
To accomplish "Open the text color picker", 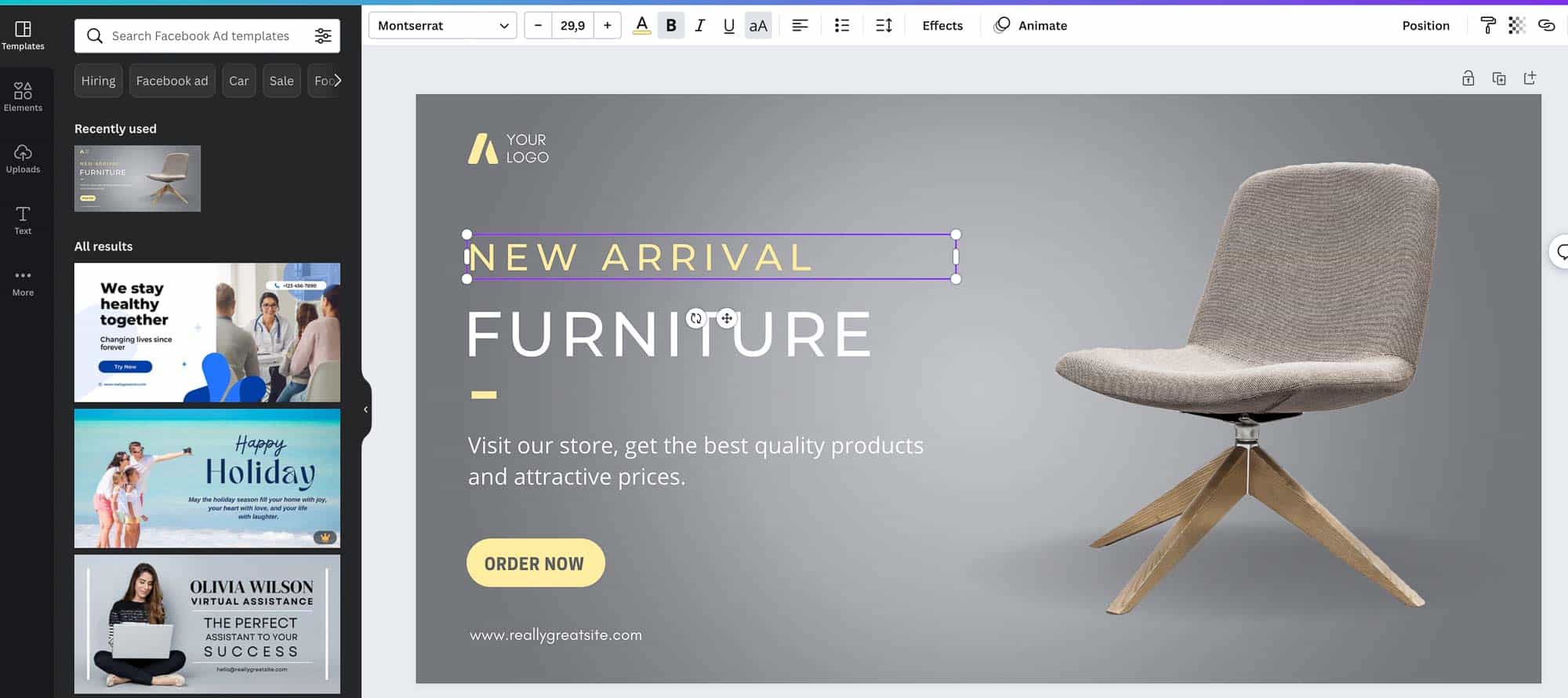I will coord(641,26).
